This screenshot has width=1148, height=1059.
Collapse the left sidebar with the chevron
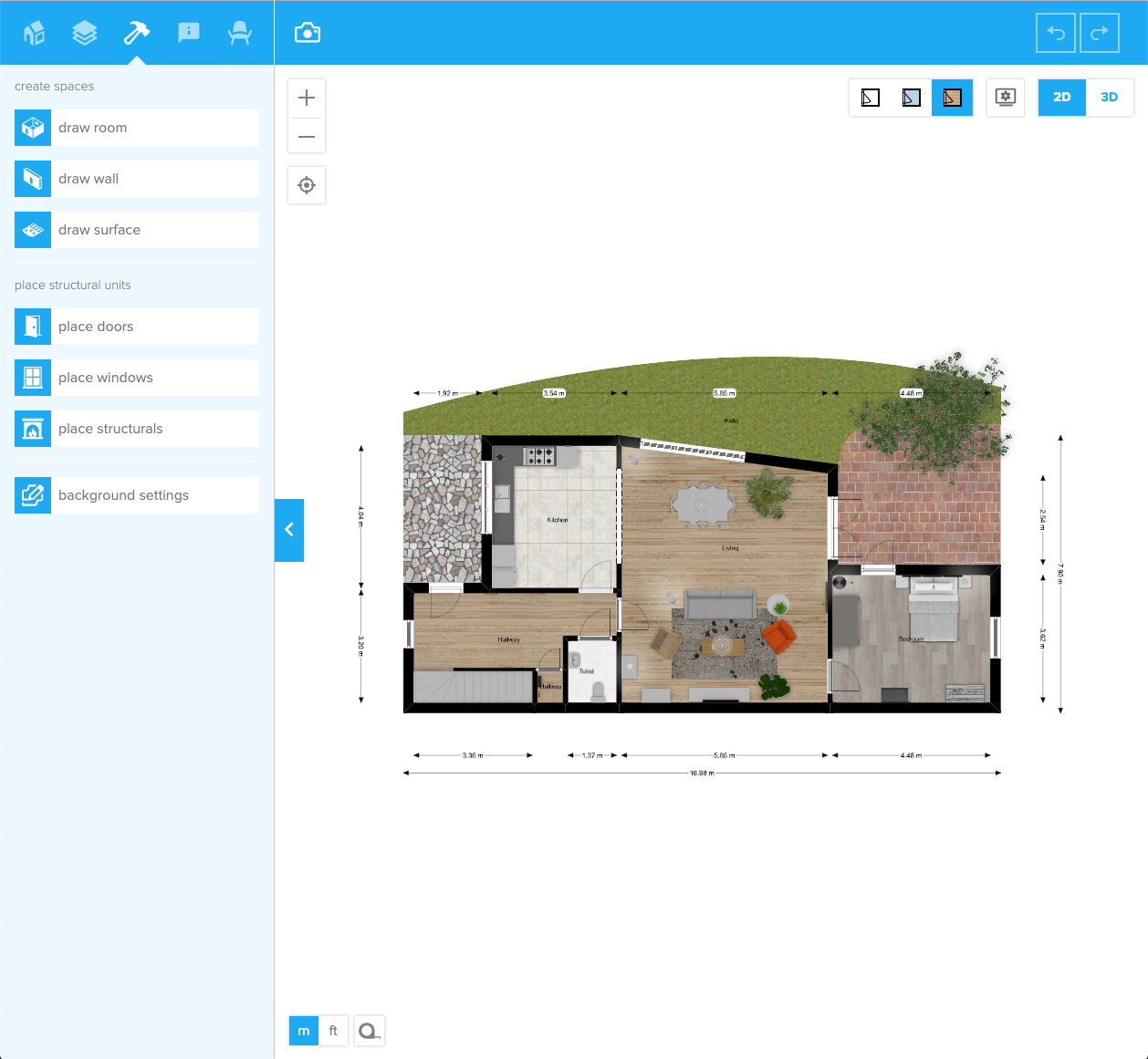288,530
